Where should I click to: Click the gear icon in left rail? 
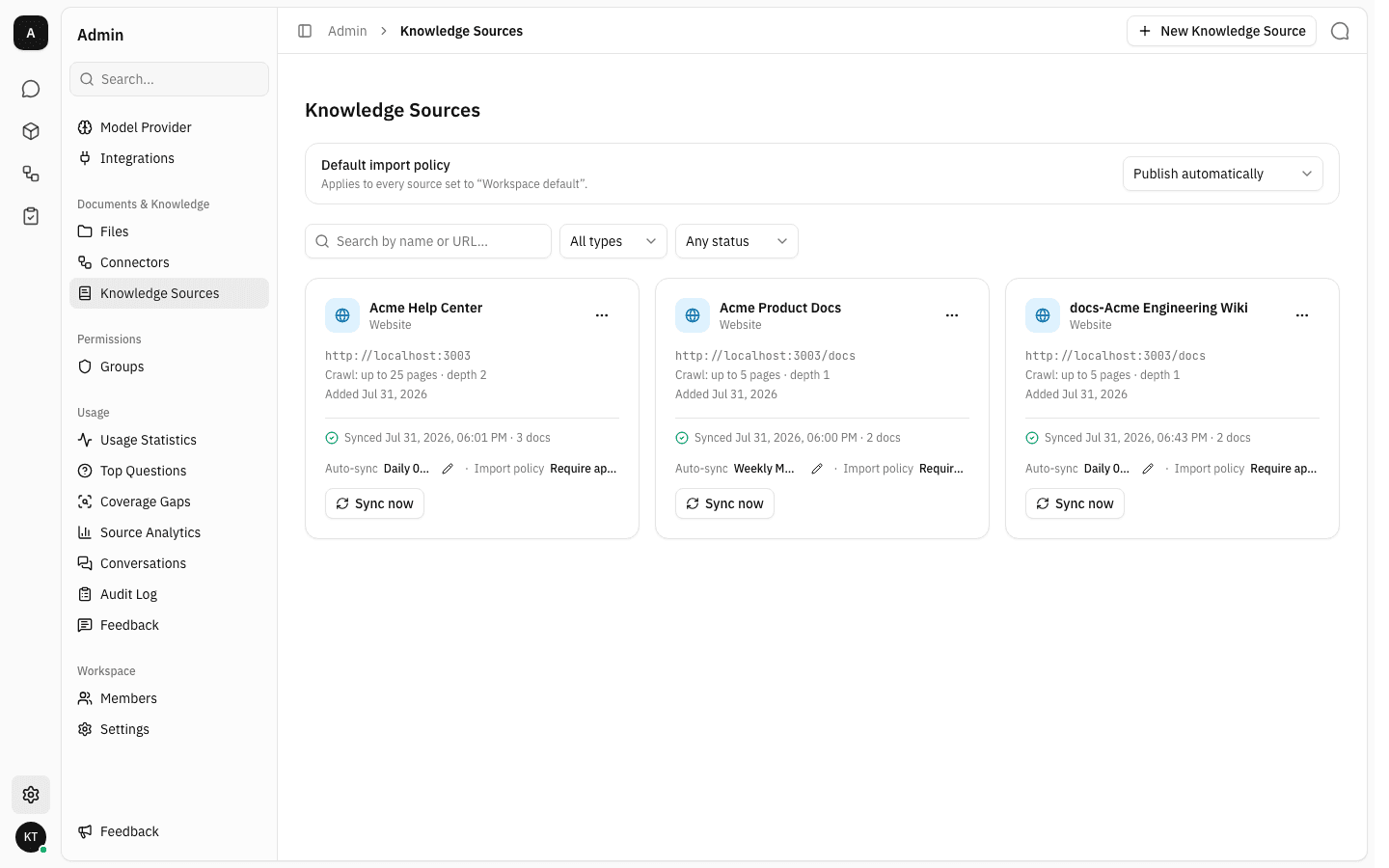[31, 795]
